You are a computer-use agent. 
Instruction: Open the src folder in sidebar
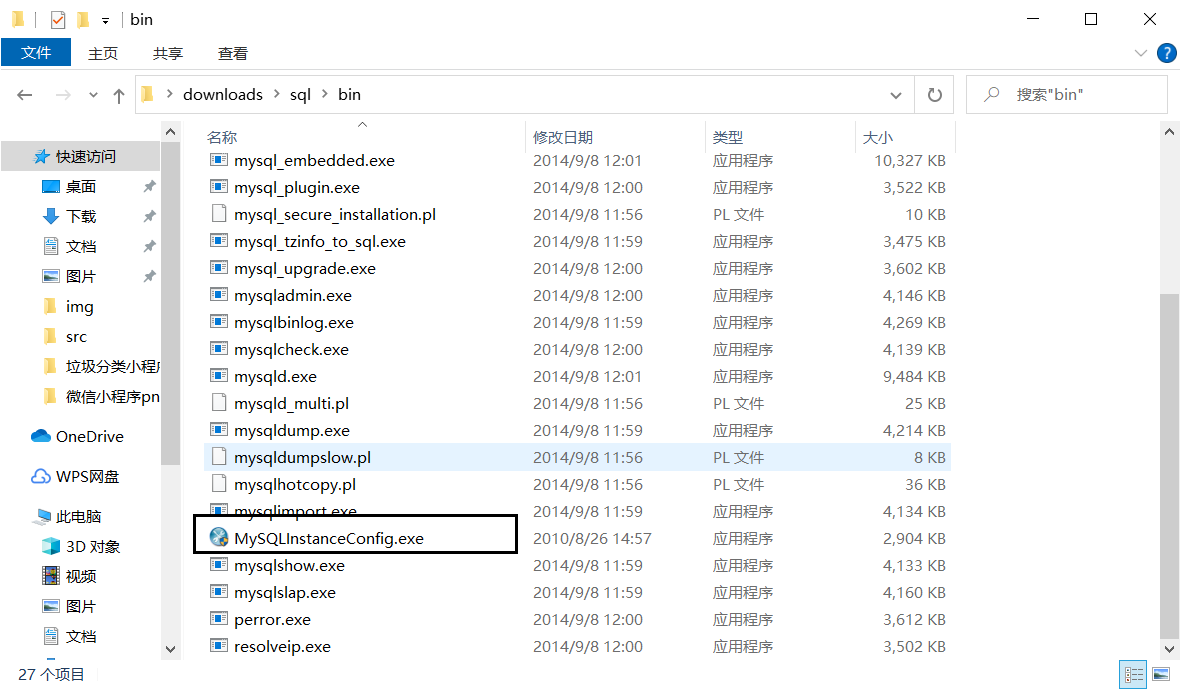coord(65,337)
